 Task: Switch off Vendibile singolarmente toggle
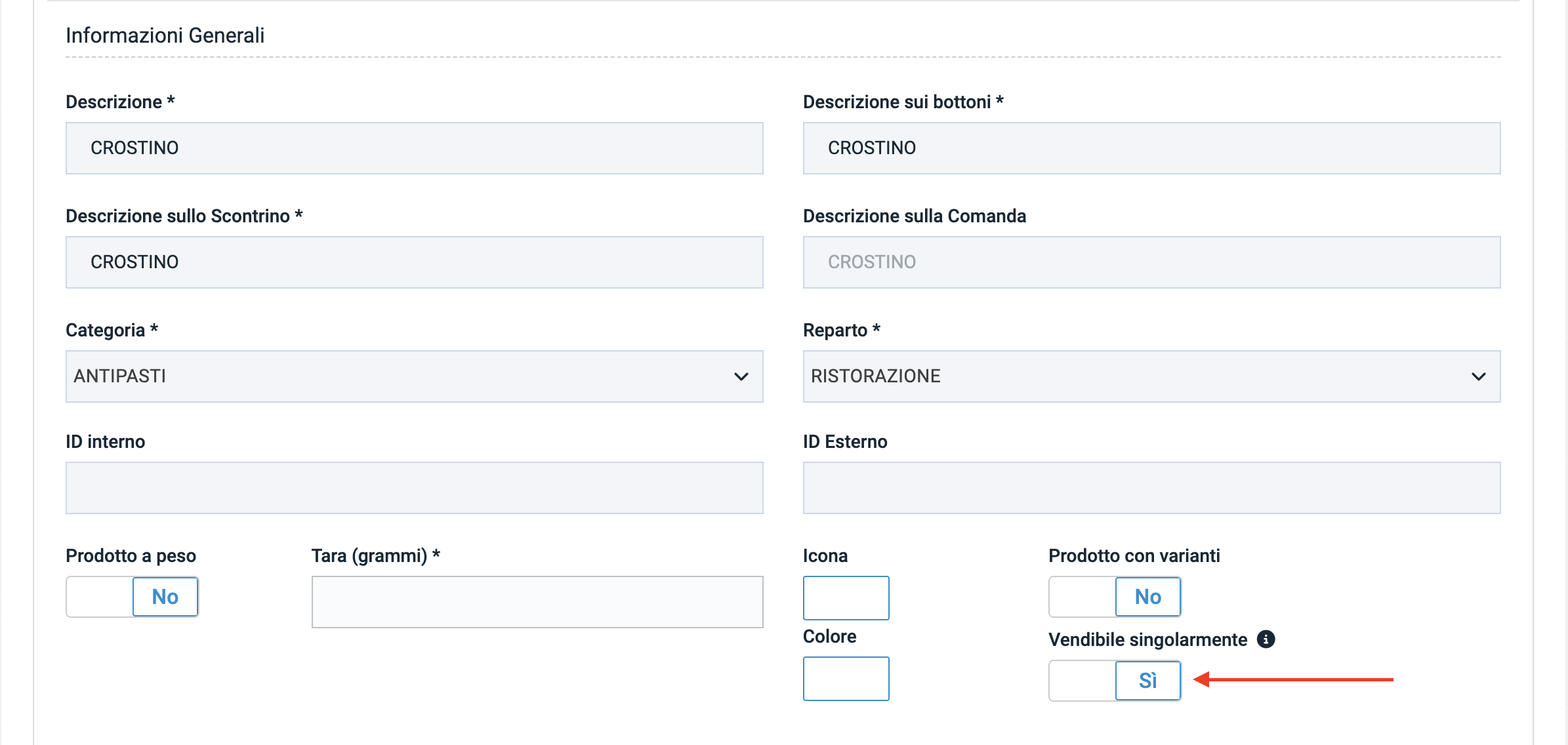(1115, 681)
